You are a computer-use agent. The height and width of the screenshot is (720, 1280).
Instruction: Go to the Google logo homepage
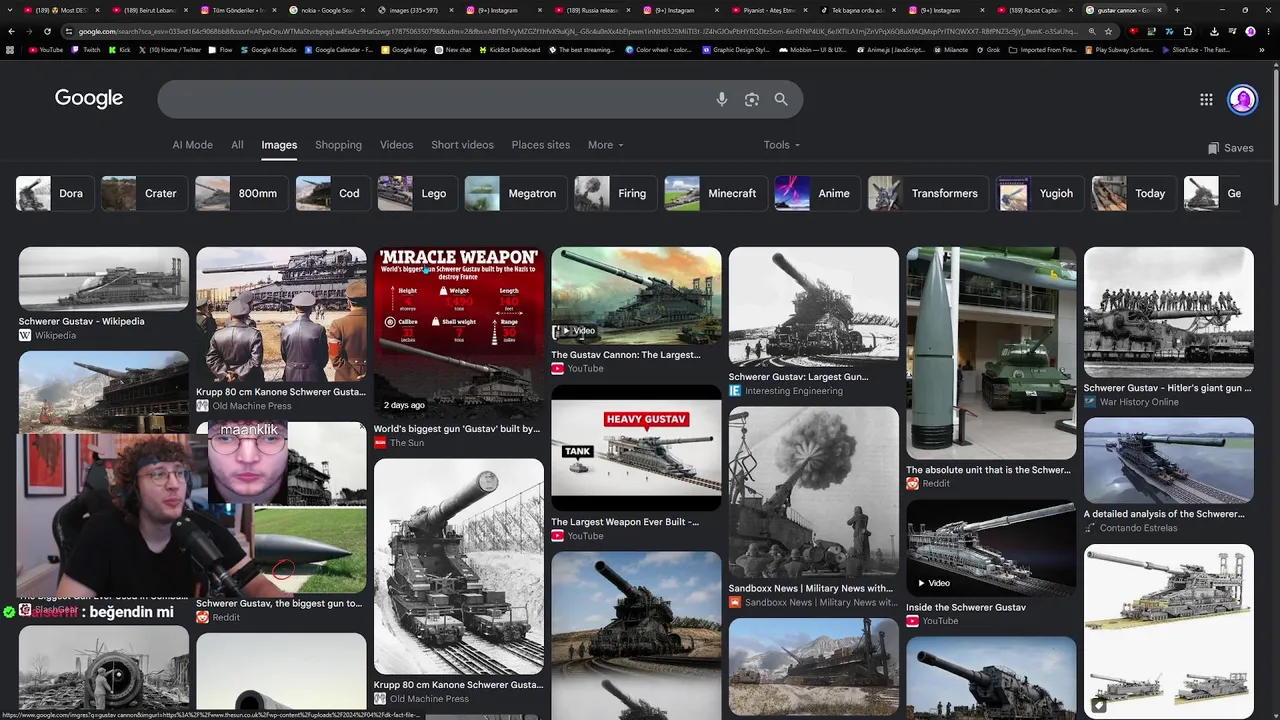[89, 98]
